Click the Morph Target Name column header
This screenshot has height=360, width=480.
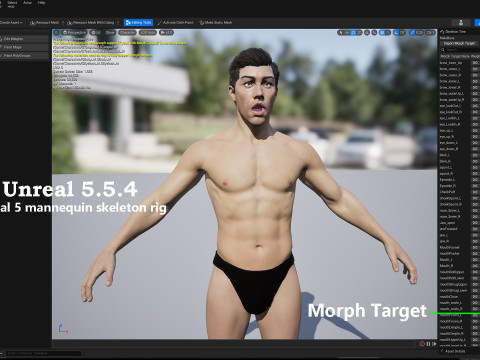455,56
